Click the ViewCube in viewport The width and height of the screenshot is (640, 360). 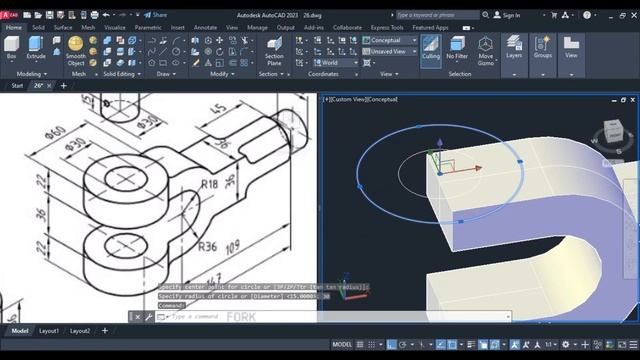(613, 131)
